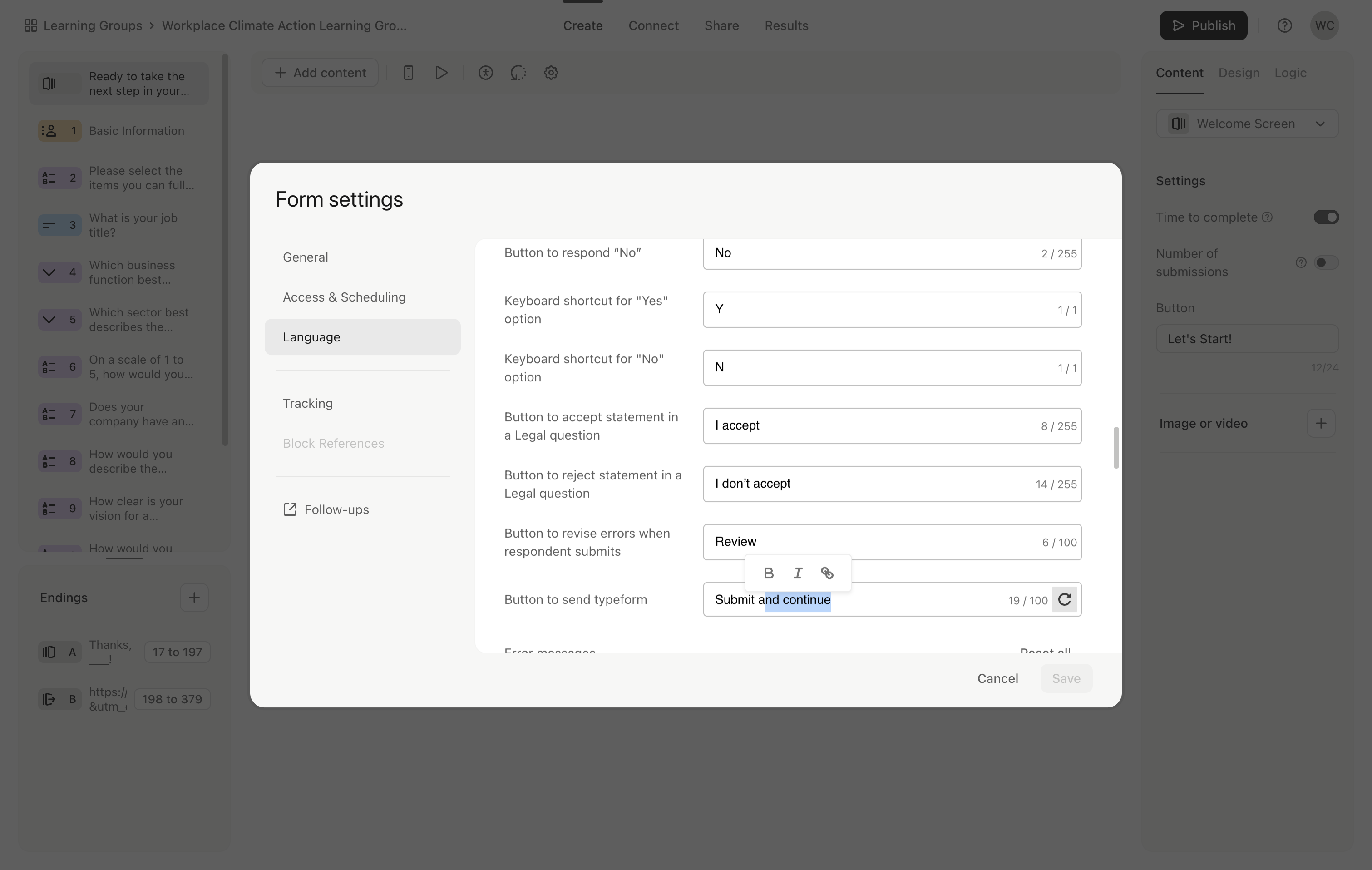Viewport: 1372px width, 870px height.
Task: Italicize the selected button text
Action: coord(798,573)
